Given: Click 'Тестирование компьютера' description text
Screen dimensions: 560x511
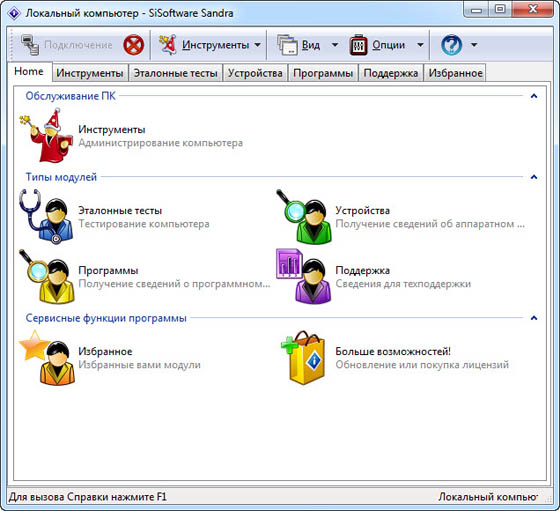Looking at the screenshot, I should 144,224.
